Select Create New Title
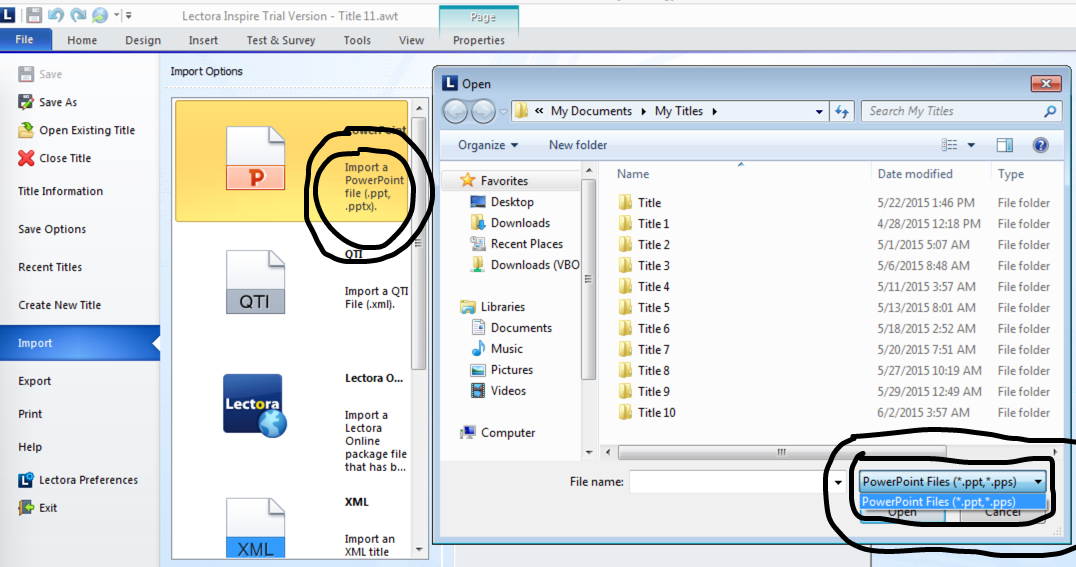Viewport: 1076px width, 567px height. 60,305
